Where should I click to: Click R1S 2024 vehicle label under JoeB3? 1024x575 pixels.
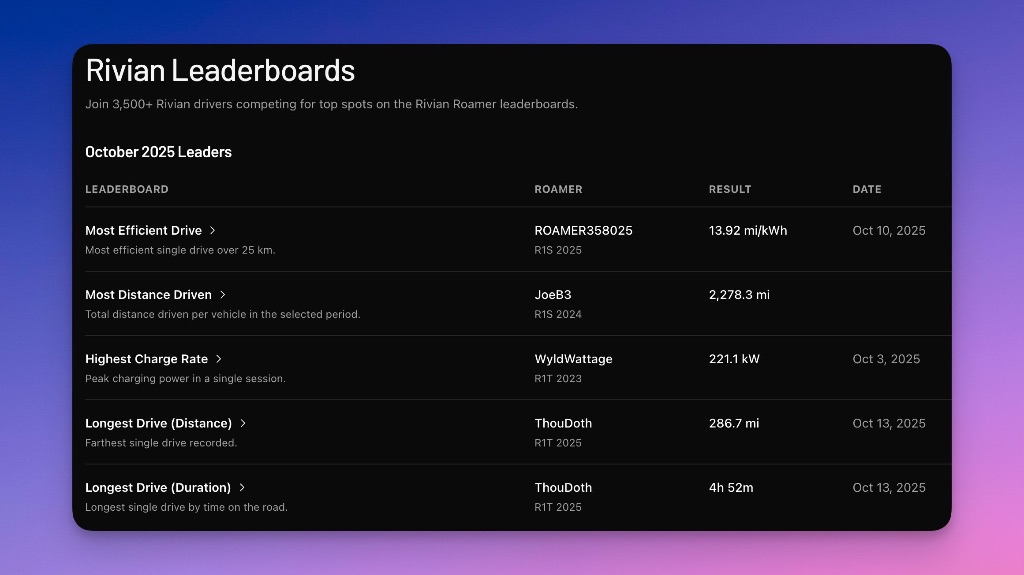coord(558,314)
